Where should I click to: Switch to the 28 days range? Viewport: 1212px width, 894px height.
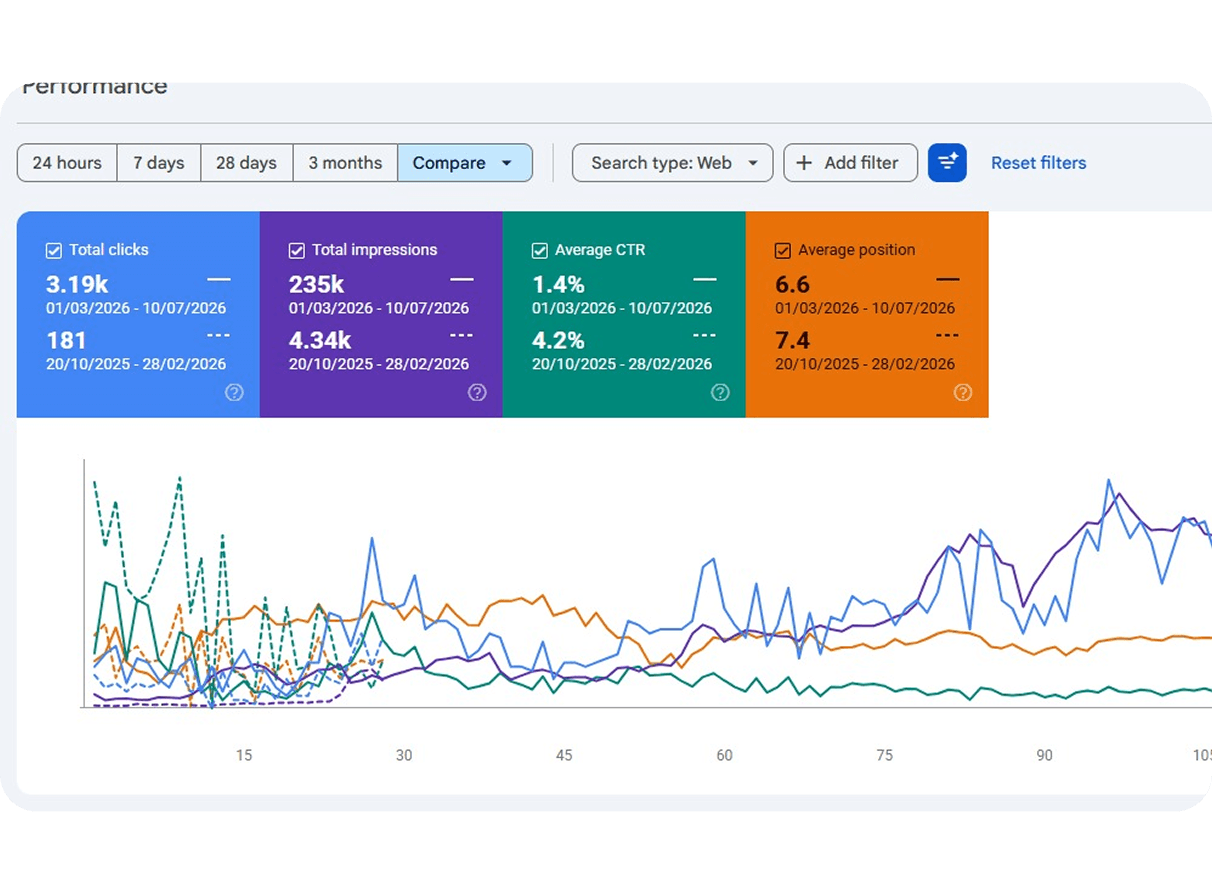[247, 163]
